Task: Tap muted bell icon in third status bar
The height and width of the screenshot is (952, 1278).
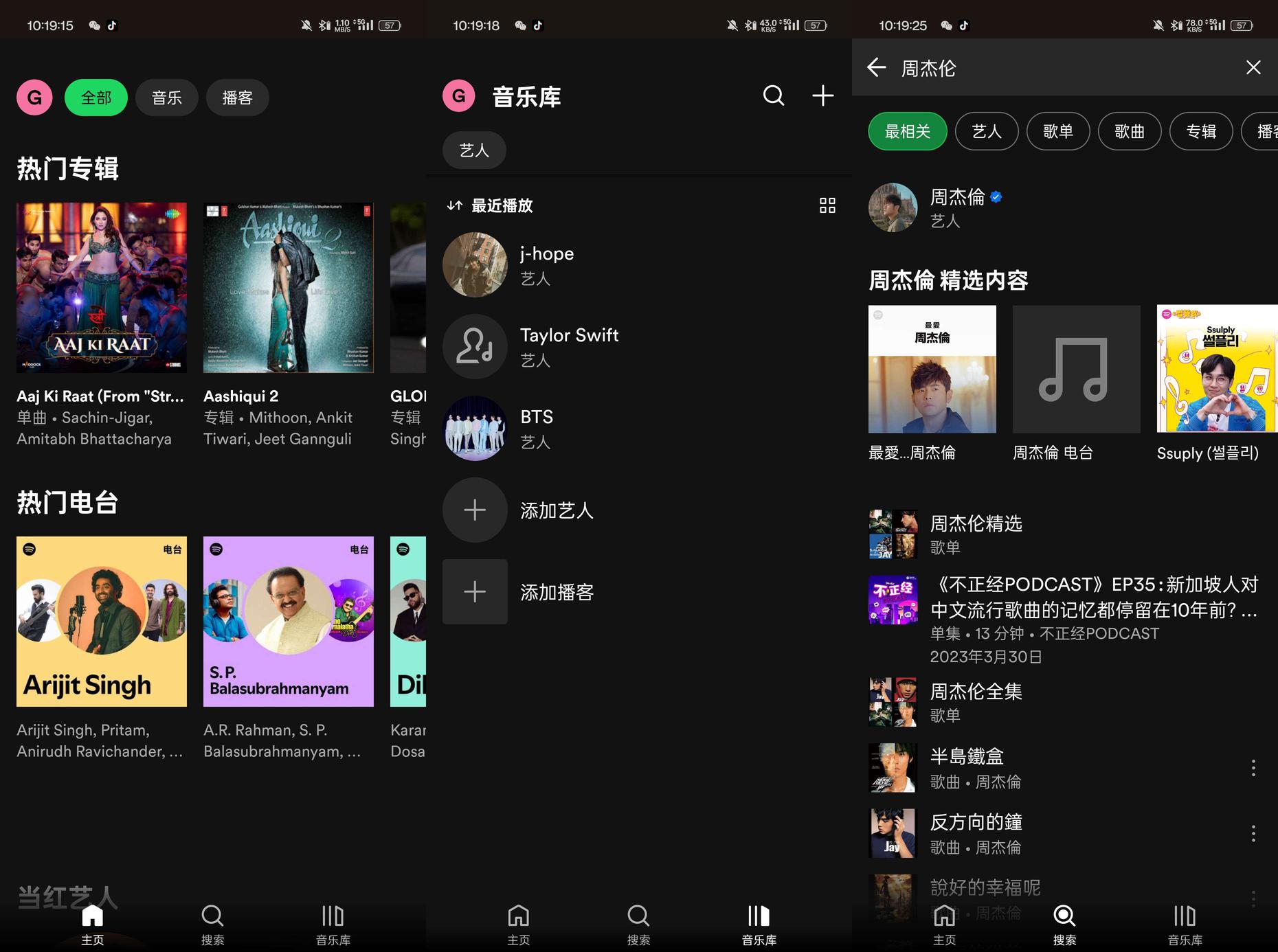Action: pyautogui.click(x=1158, y=25)
